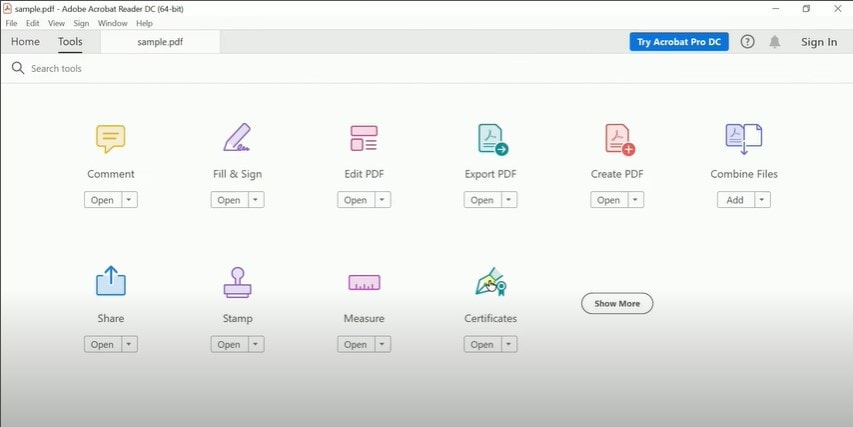Expand the Export PDF dropdown arrow
This screenshot has height=427, width=853.
point(509,200)
